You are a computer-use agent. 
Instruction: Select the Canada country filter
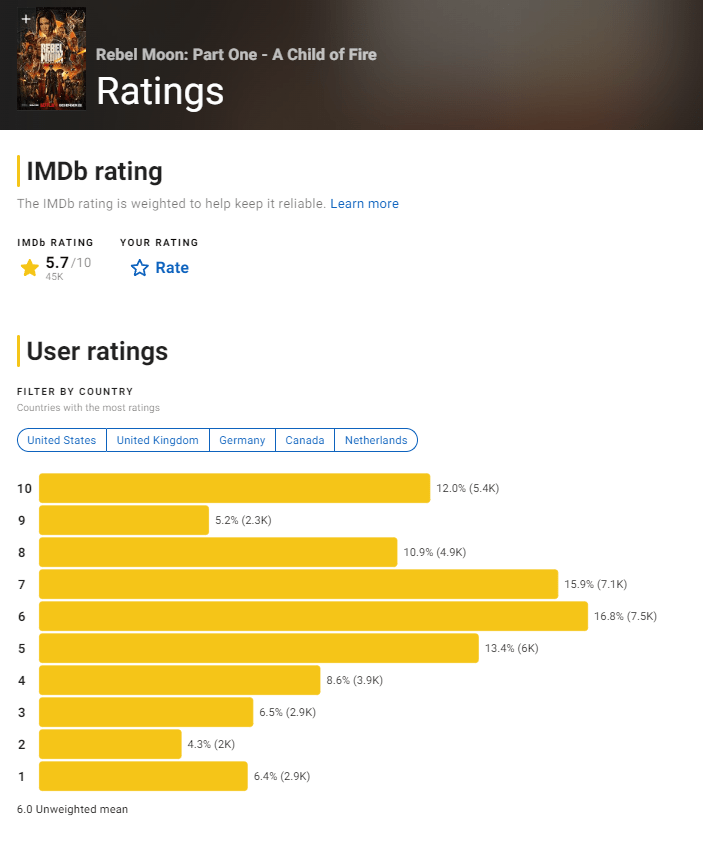tap(305, 440)
